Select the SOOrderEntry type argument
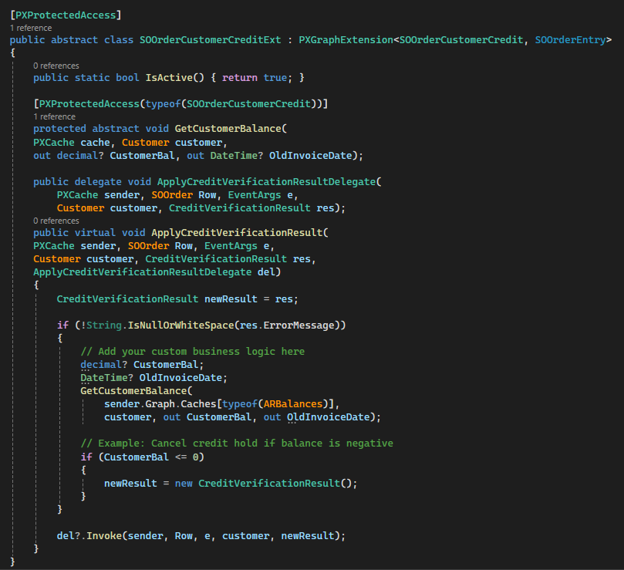The image size is (624, 570). point(571,40)
